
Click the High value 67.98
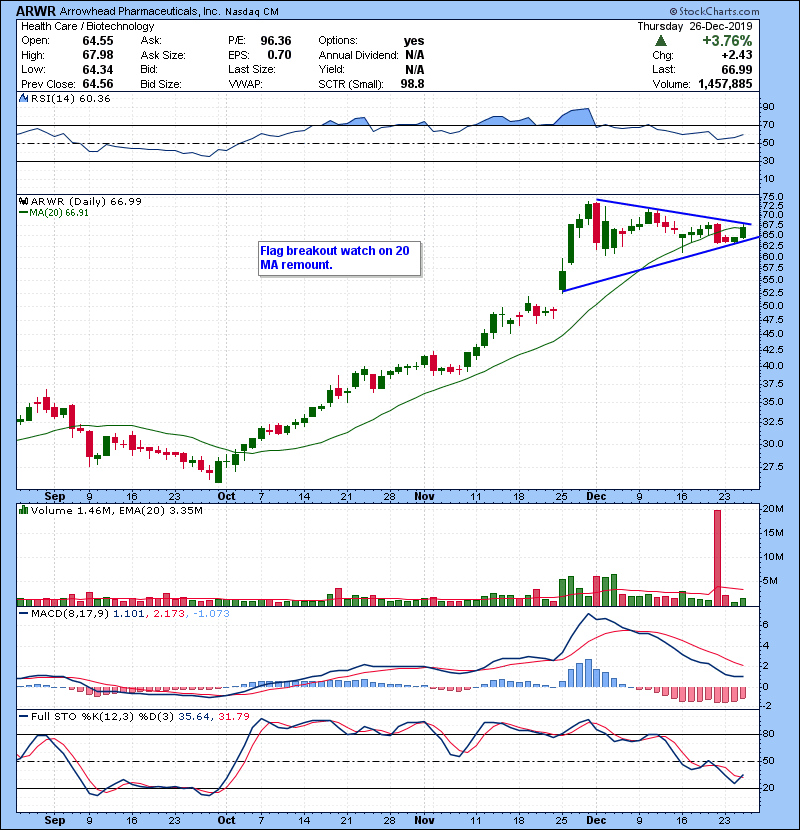(x=98, y=55)
